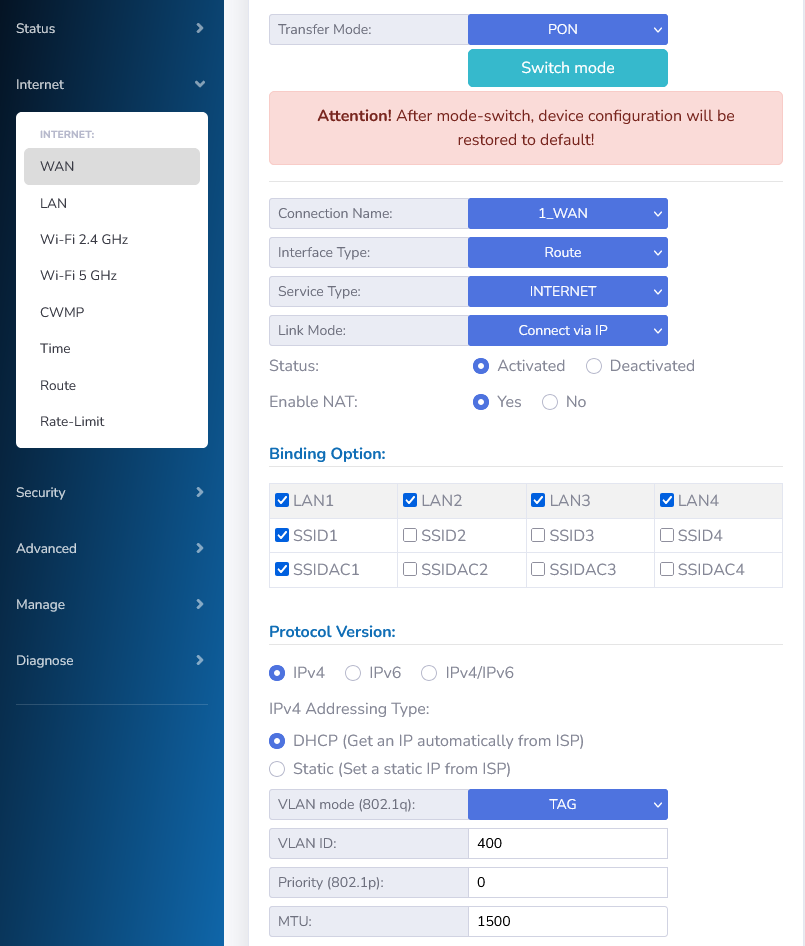
Task: Change the Link Mode dropdown
Action: 567,330
